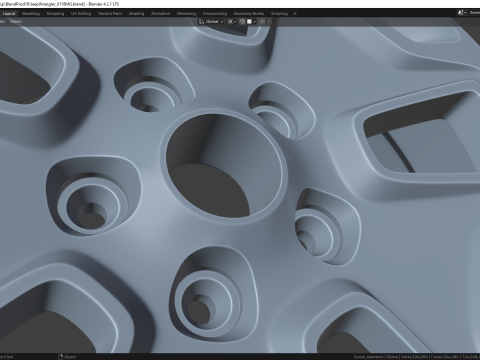Open the Scripting workspace tab
Viewport: 480px width, 360px height.
(x=279, y=14)
